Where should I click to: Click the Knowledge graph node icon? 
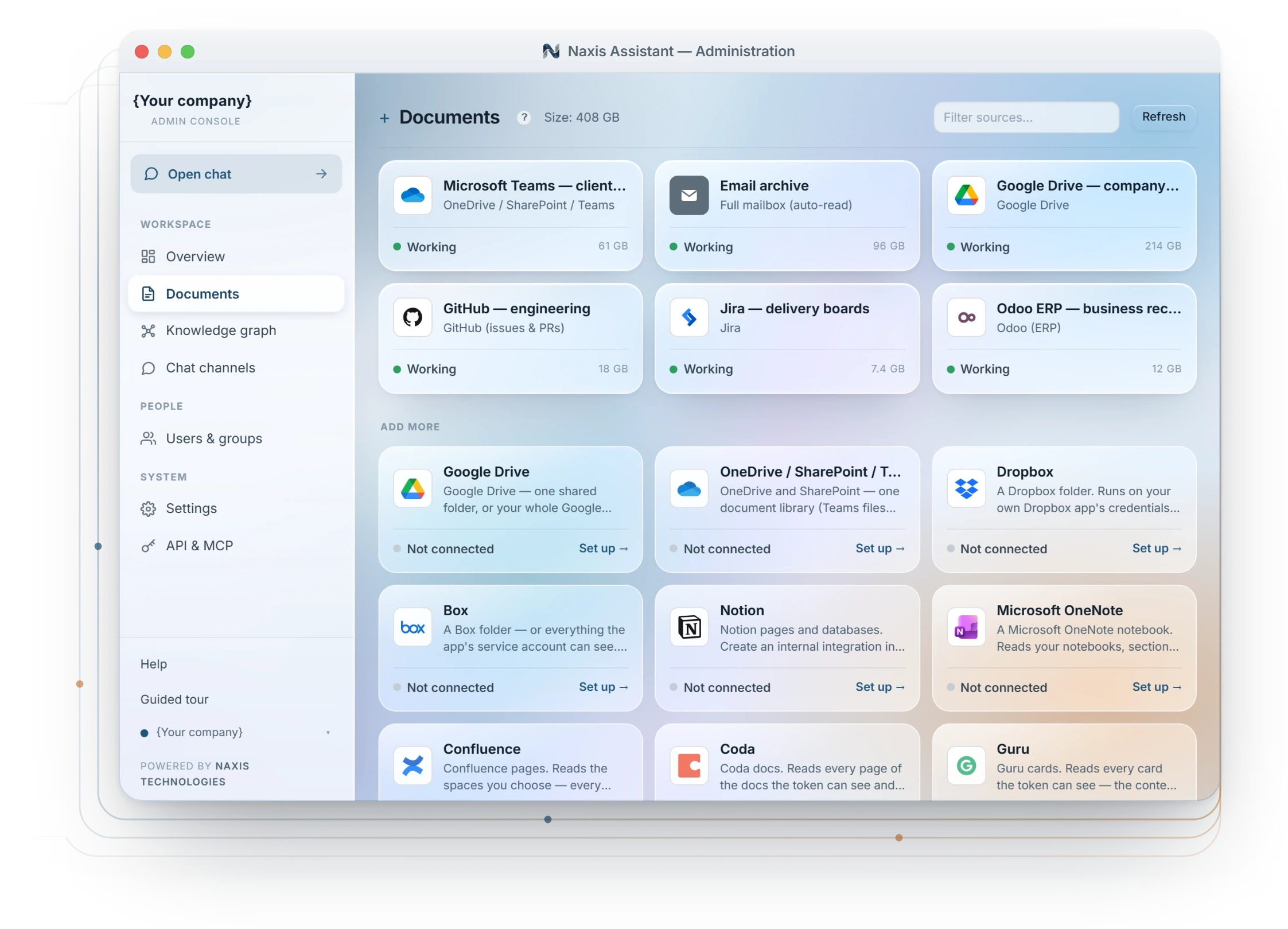click(148, 331)
